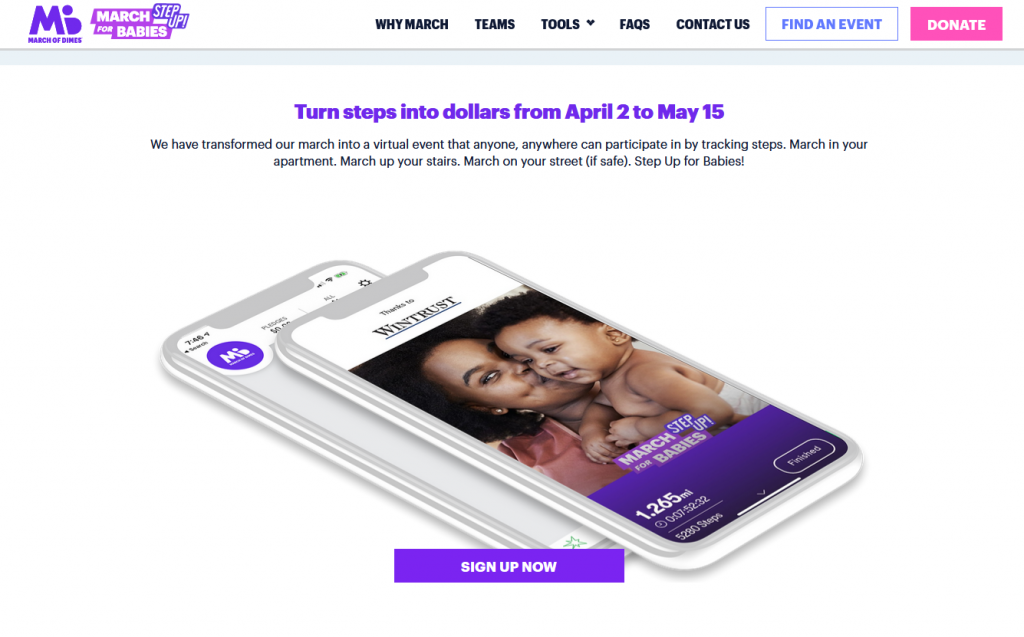Open the FAQs page

[x=634, y=24]
